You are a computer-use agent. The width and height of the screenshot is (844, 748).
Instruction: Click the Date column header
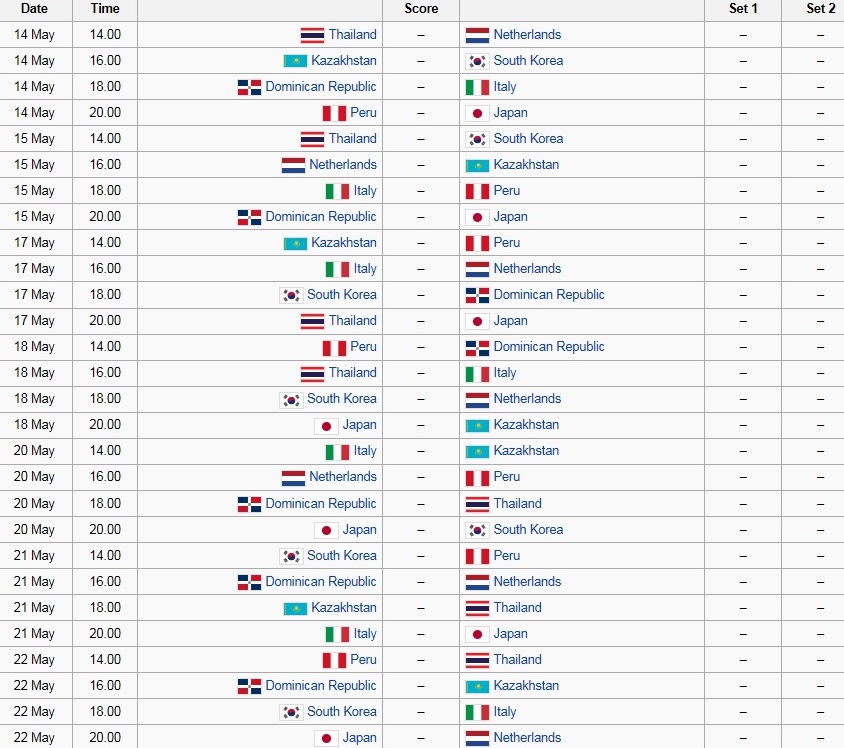[x=34, y=9]
